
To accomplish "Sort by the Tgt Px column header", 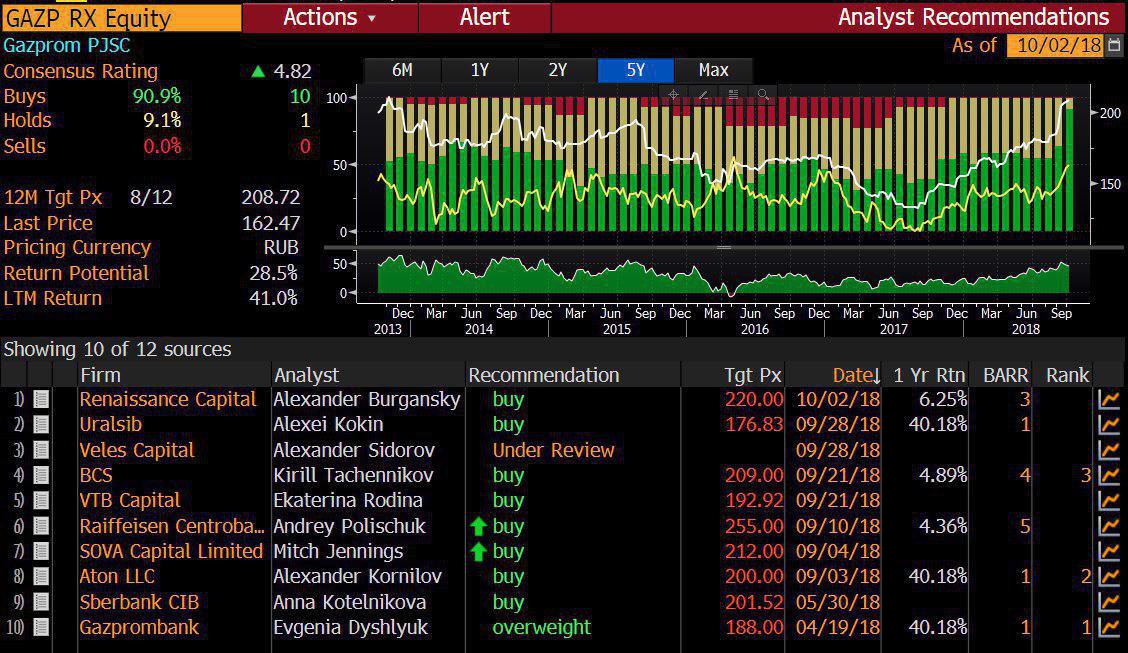I will [752, 375].
